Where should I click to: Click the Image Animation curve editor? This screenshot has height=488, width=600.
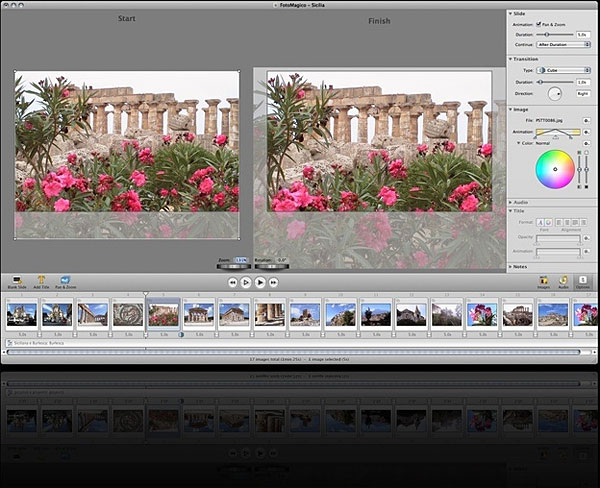coord(558,132)
